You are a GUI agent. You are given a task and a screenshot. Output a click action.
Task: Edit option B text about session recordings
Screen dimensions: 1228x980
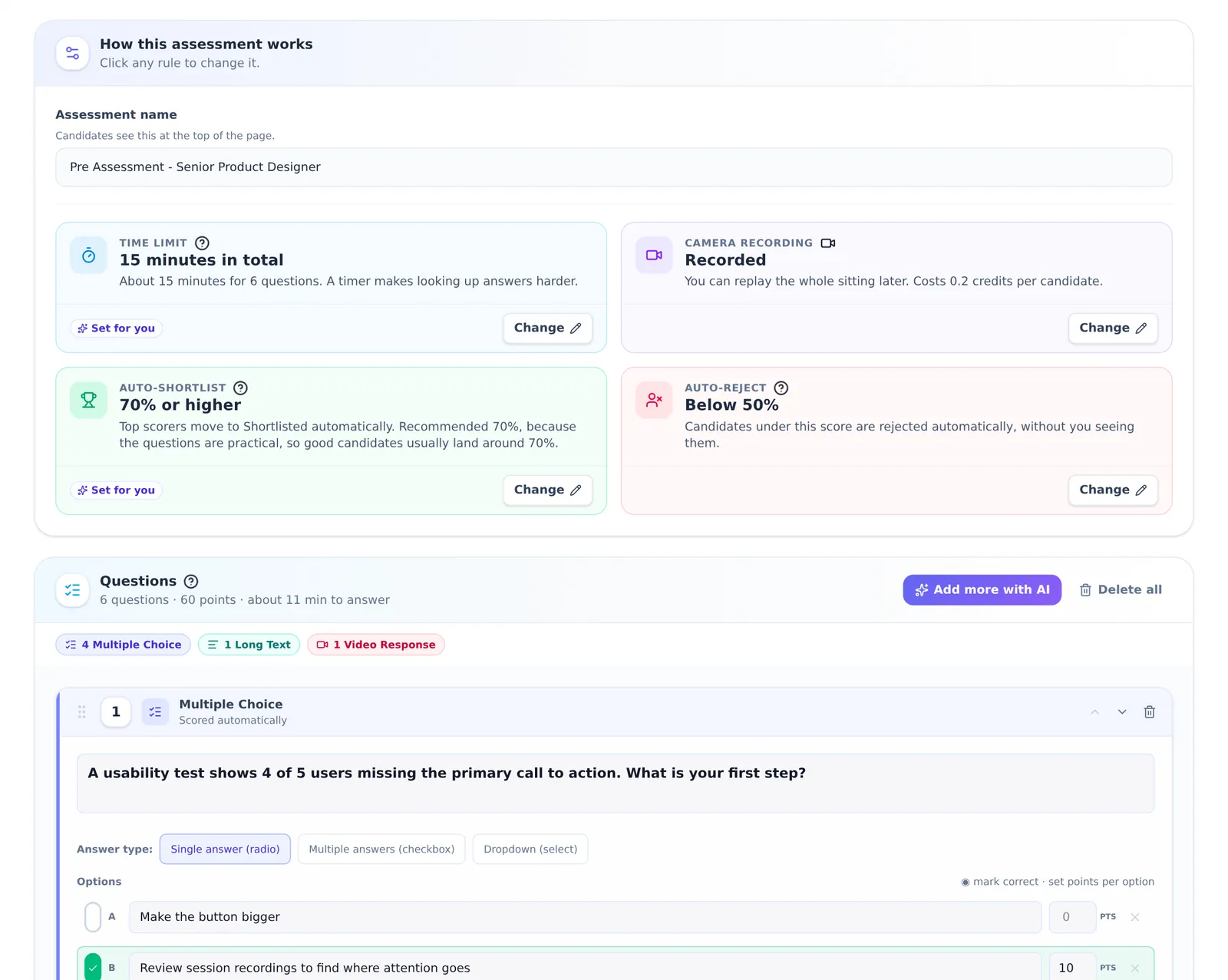coord(585,967)
